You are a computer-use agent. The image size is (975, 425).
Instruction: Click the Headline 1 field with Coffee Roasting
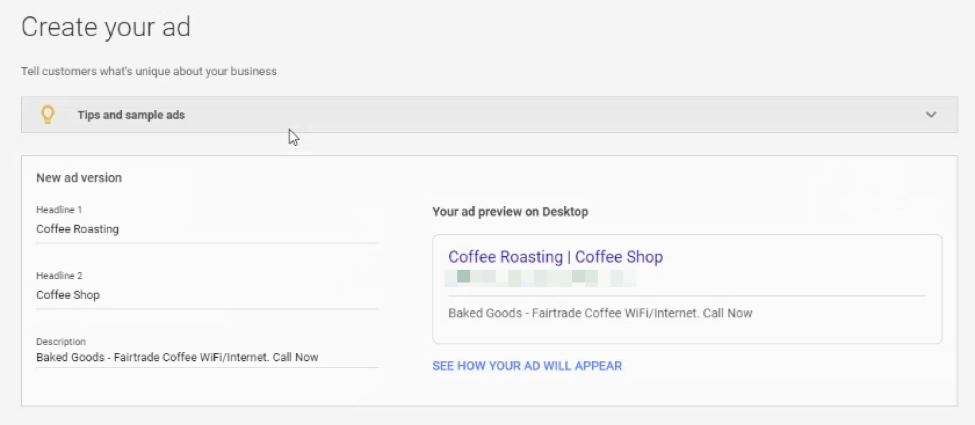206,229
